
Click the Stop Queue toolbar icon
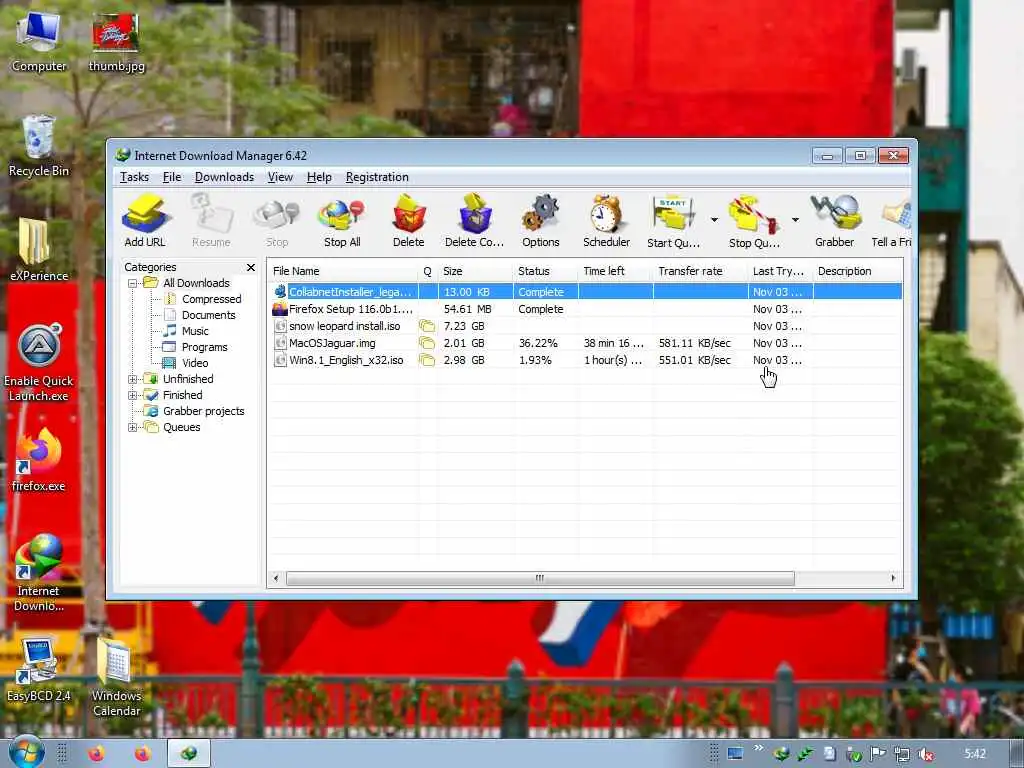[x=754, y=220]
